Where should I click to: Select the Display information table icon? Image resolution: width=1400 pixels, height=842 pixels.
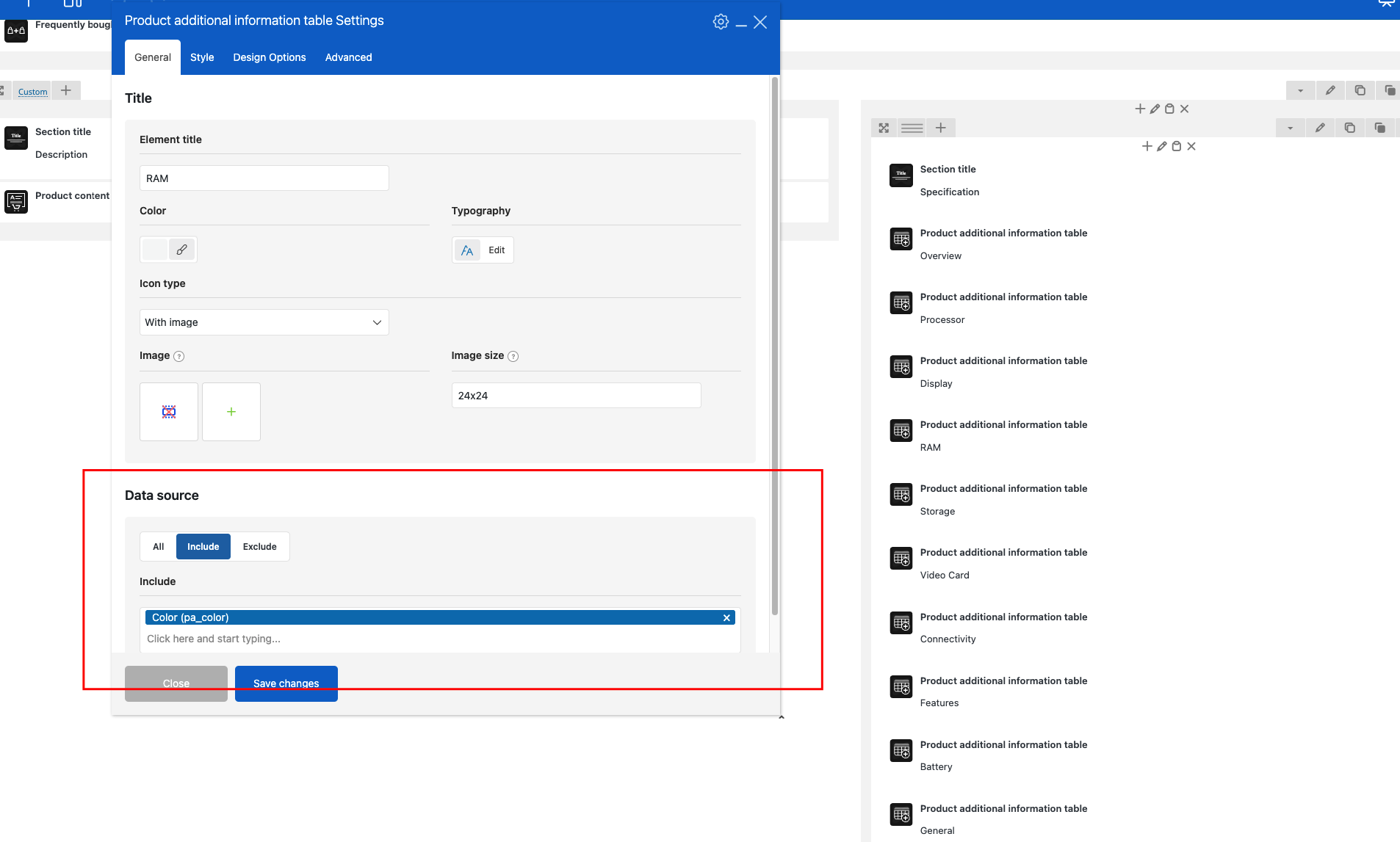click(x=901, y=367)
